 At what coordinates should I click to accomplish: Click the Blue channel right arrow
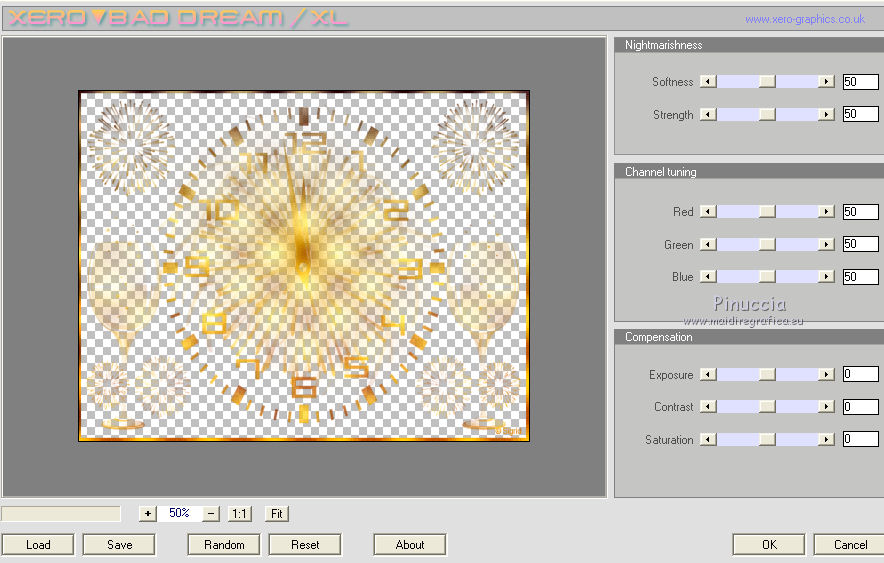click(x=826, y=277)
